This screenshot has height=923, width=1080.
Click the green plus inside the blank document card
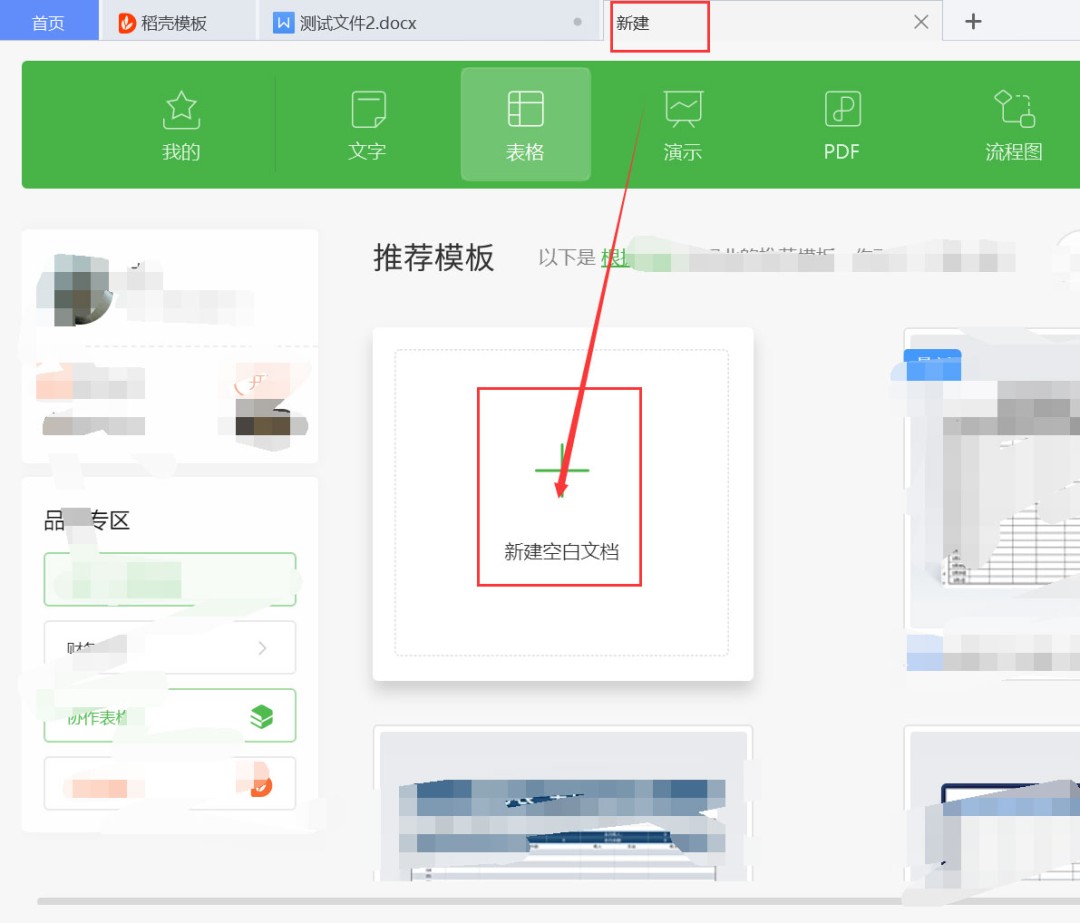561,468
